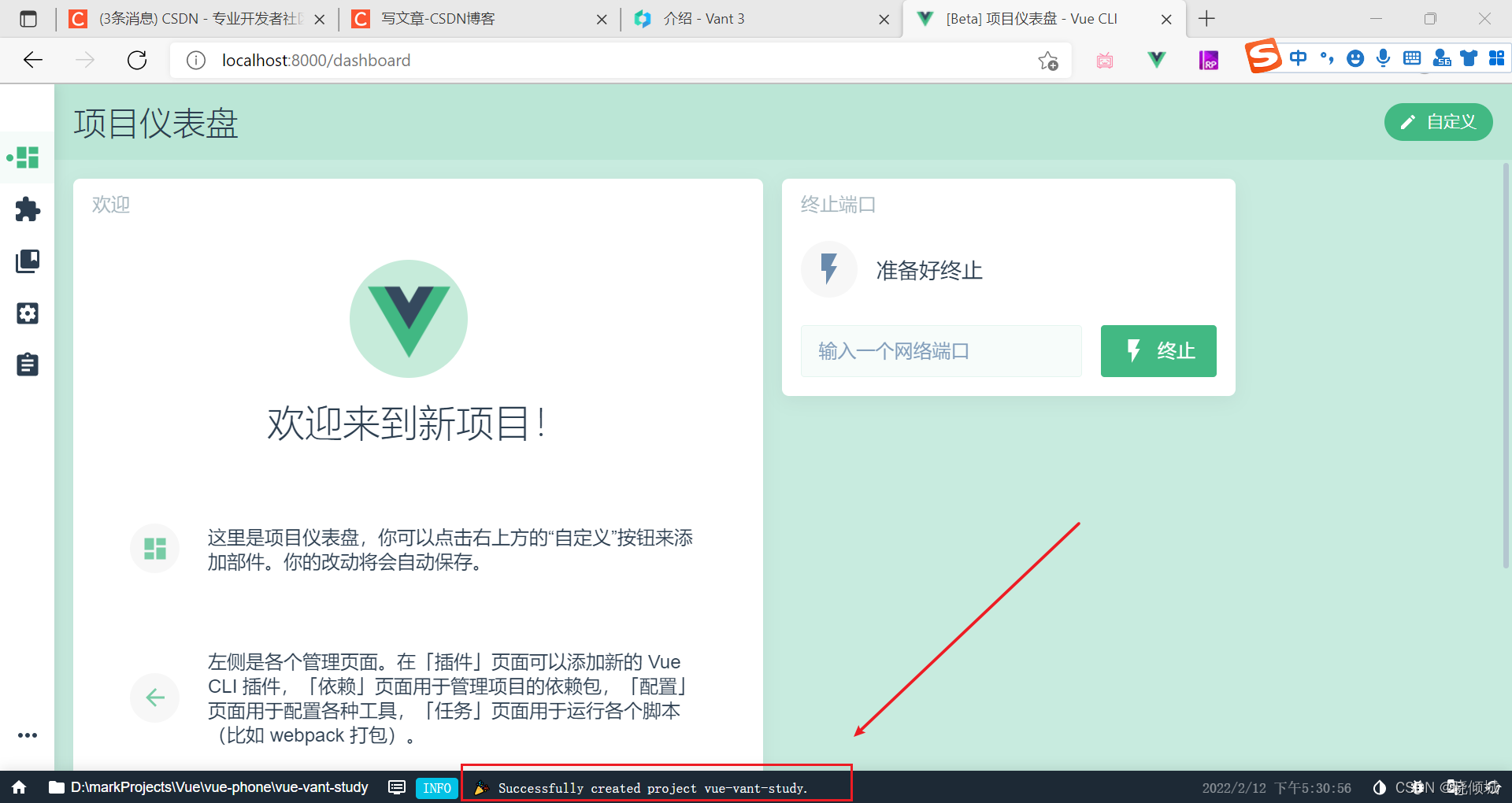Screen dimensions: 1512x803
Task: Click the localhost:8000/dashboard address bar
Action: (x=622, y=61)
